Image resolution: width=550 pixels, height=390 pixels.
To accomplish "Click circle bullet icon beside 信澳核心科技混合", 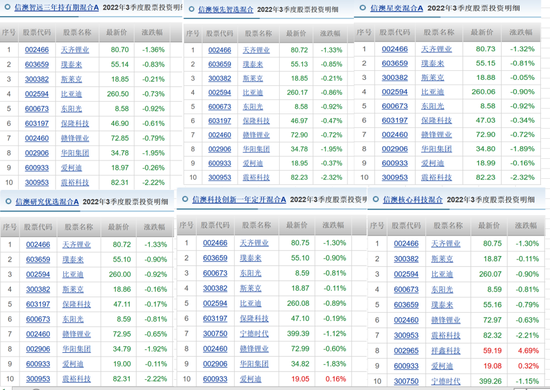I will click(376, 199).
